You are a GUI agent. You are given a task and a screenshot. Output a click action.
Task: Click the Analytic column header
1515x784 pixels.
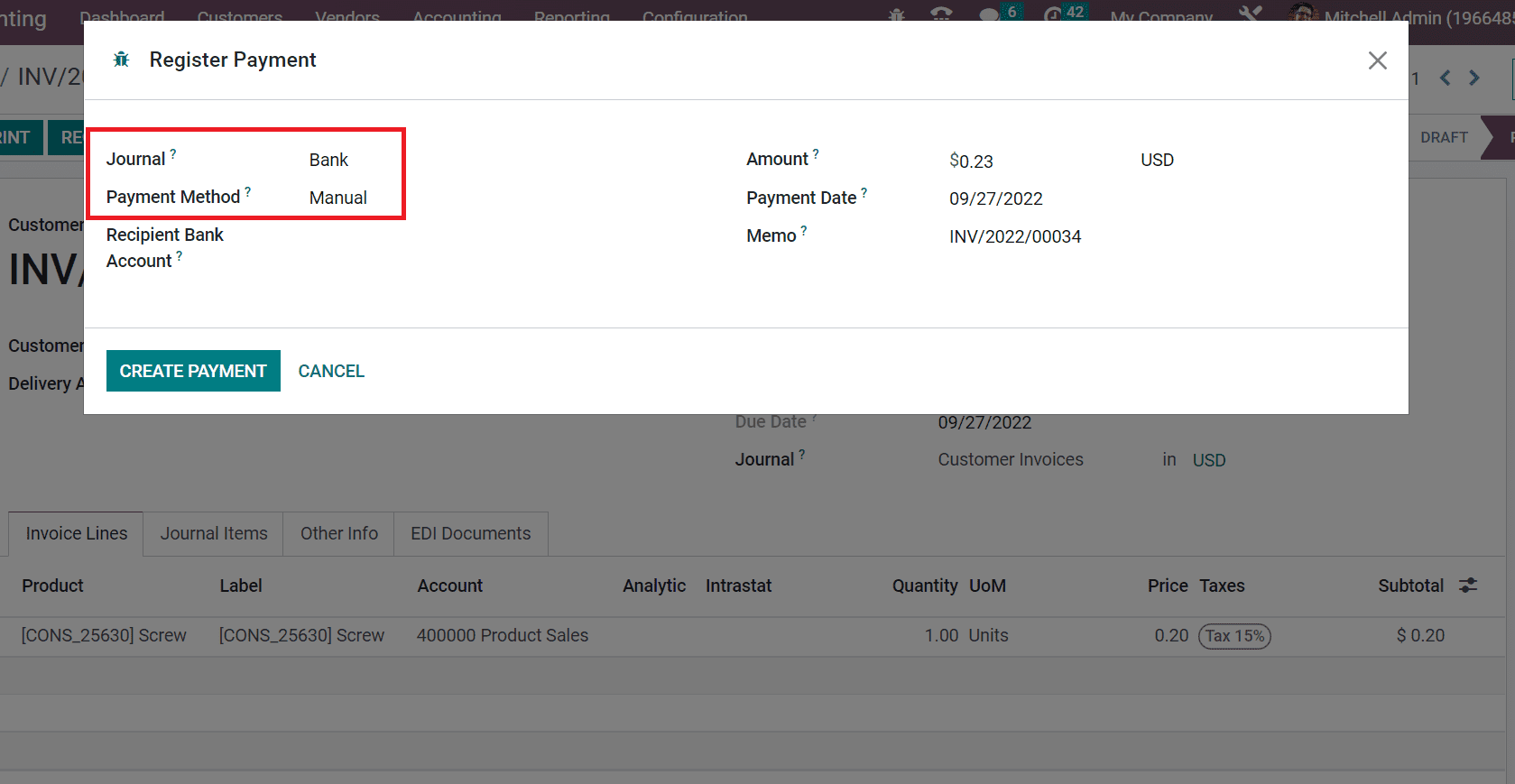(x=654, y=586)
